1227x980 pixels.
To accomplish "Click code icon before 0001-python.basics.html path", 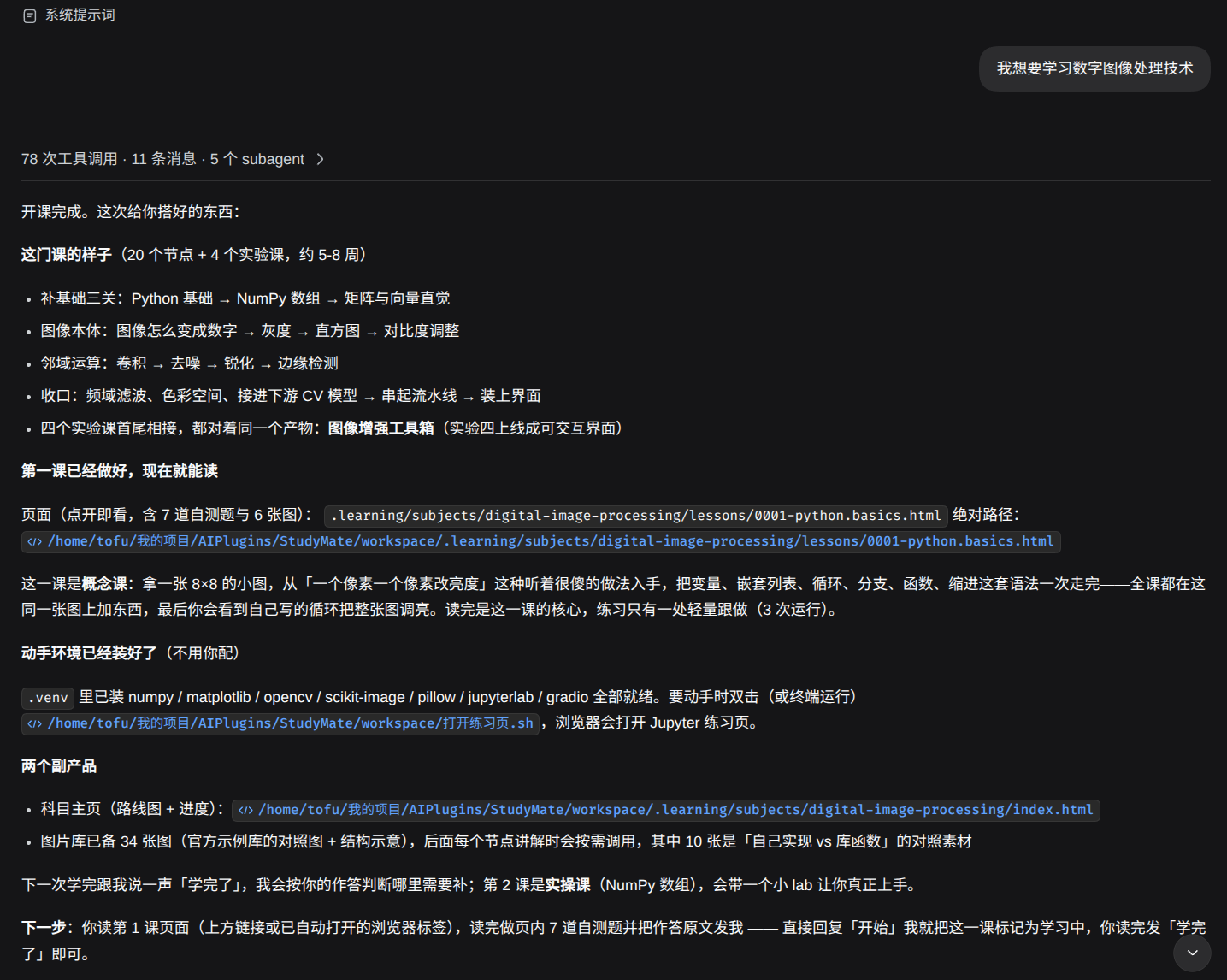I will [34, 542].
